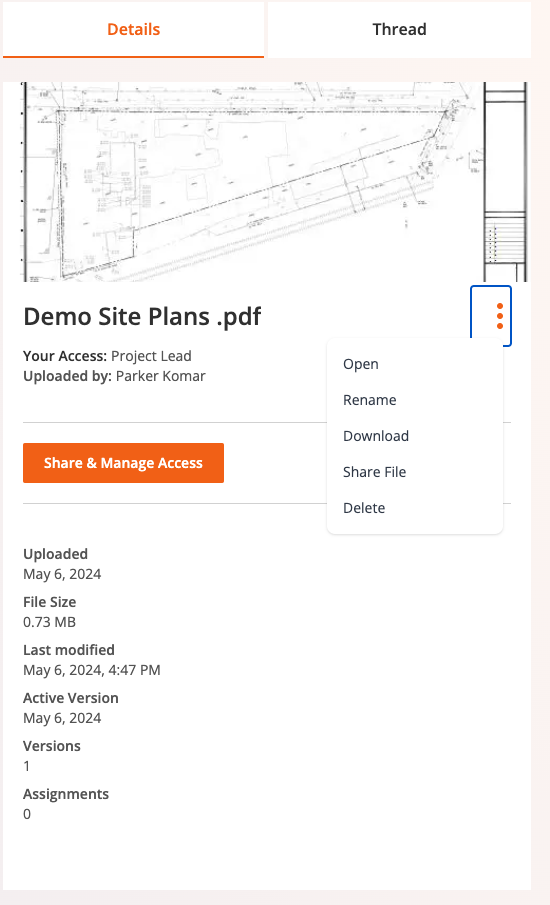This screenshot has height=905, width=550.
Task: Select the Details tab
Action: point(133,29)
